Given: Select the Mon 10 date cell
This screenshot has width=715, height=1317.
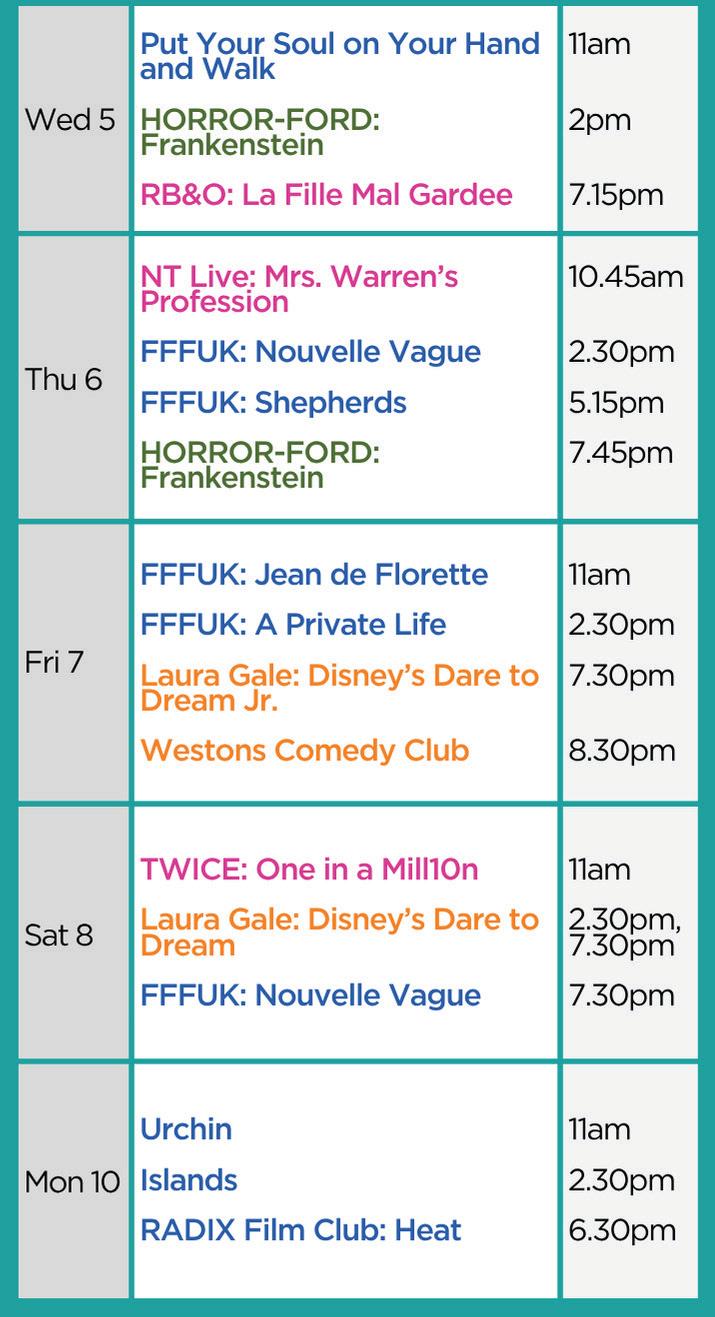Looking at the screenshot, I should point(73,1181).
